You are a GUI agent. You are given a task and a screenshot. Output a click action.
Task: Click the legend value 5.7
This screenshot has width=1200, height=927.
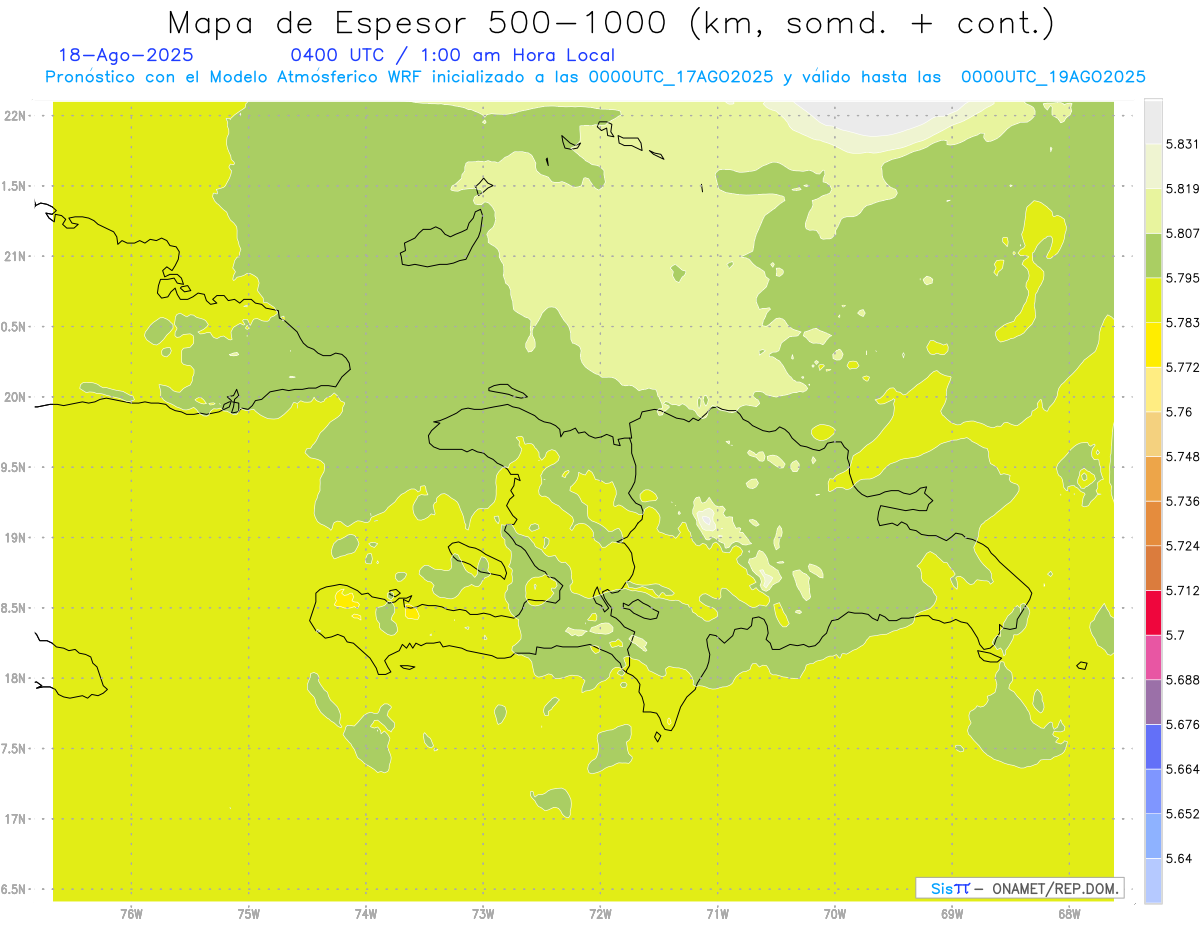[x=1175, y=635]
